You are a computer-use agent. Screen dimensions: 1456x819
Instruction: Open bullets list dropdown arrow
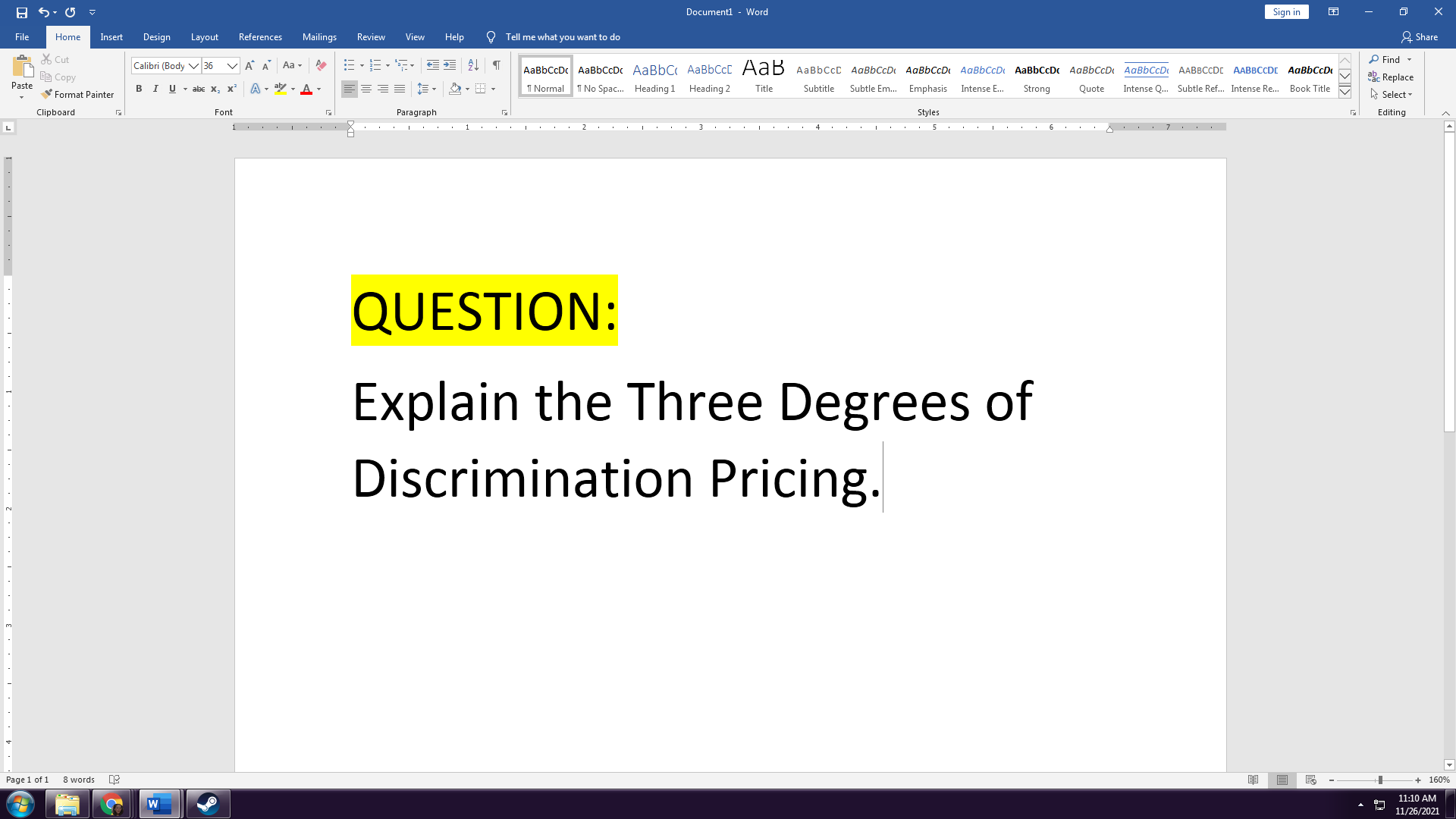(362, 66)
